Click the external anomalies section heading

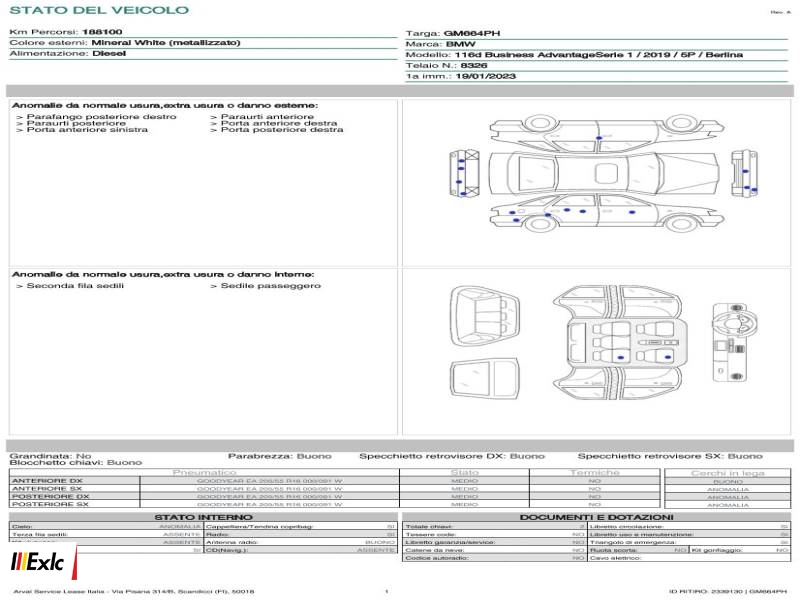(165, 106)
